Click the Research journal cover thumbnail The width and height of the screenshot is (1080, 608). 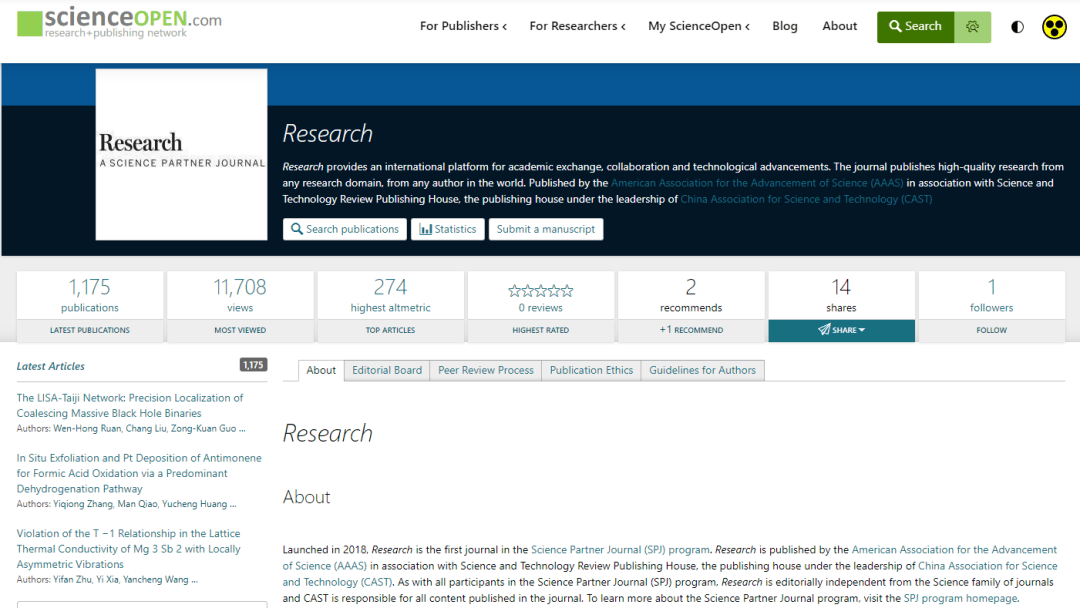pyautogui.click(x=181, y=154)
